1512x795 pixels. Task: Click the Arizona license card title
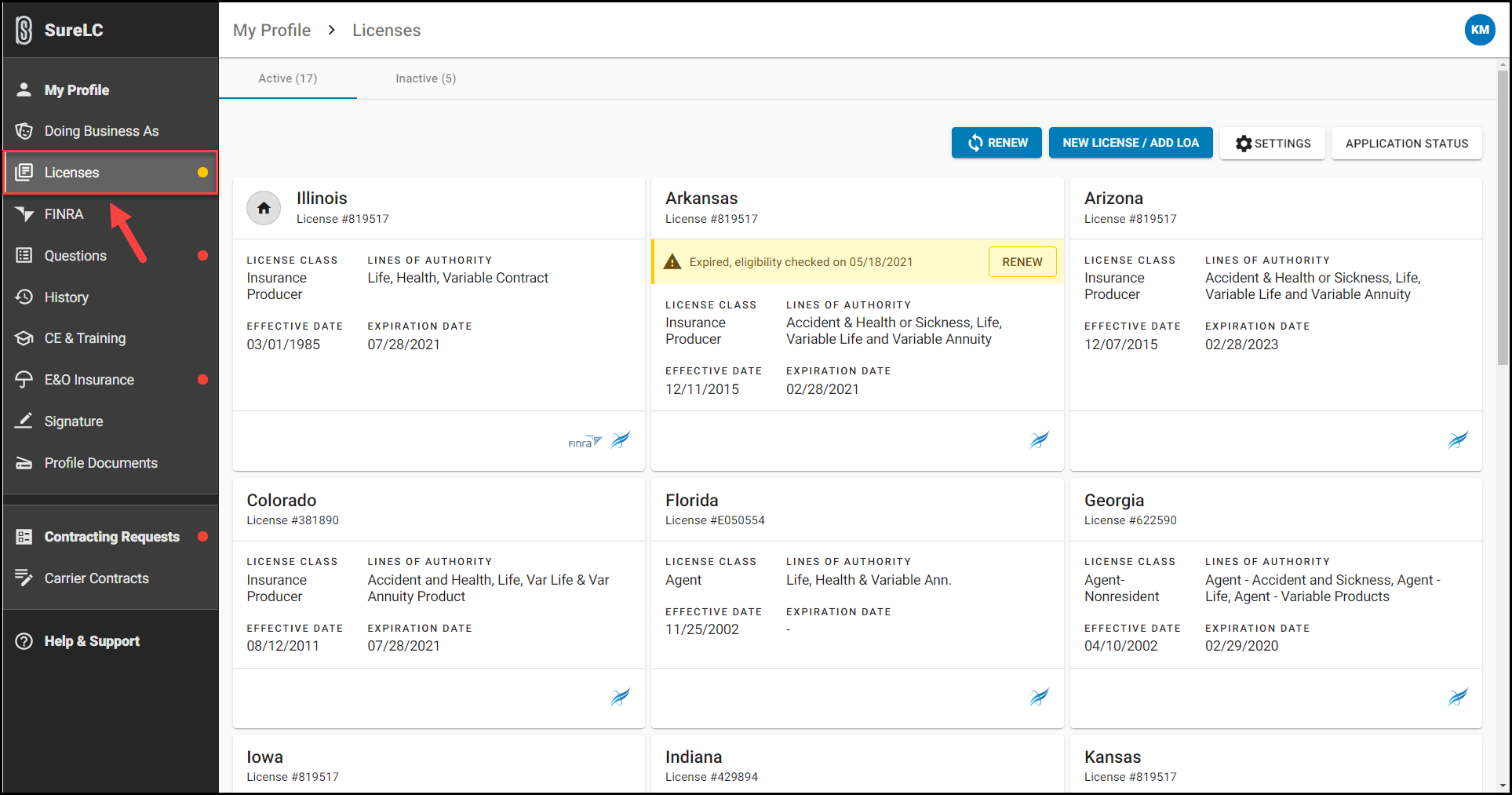(1113, 198)
